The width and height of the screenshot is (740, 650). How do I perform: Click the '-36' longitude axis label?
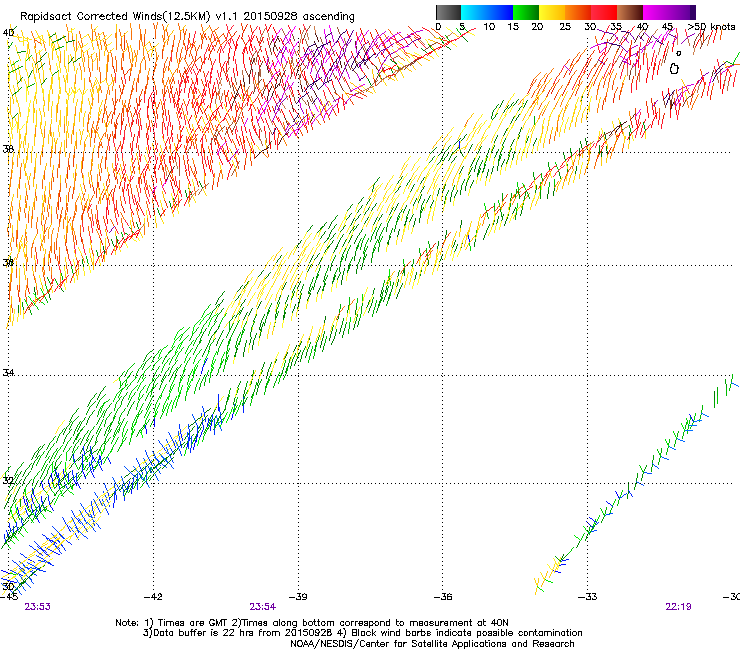point(443,596)
